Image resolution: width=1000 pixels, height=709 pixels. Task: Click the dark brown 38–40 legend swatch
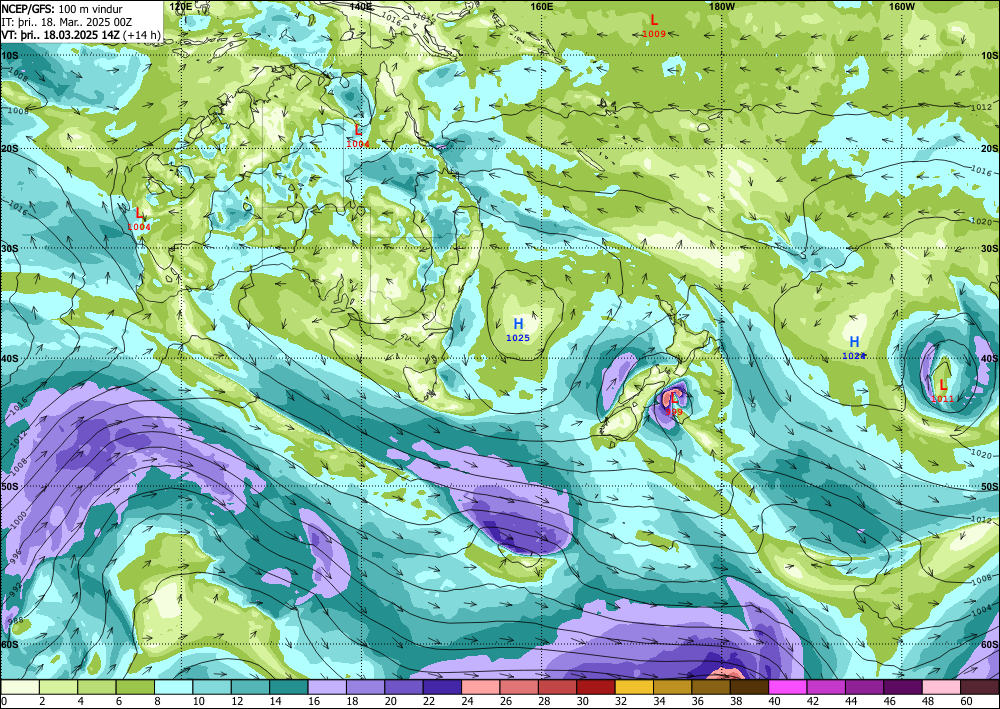(x=749, y=687)
